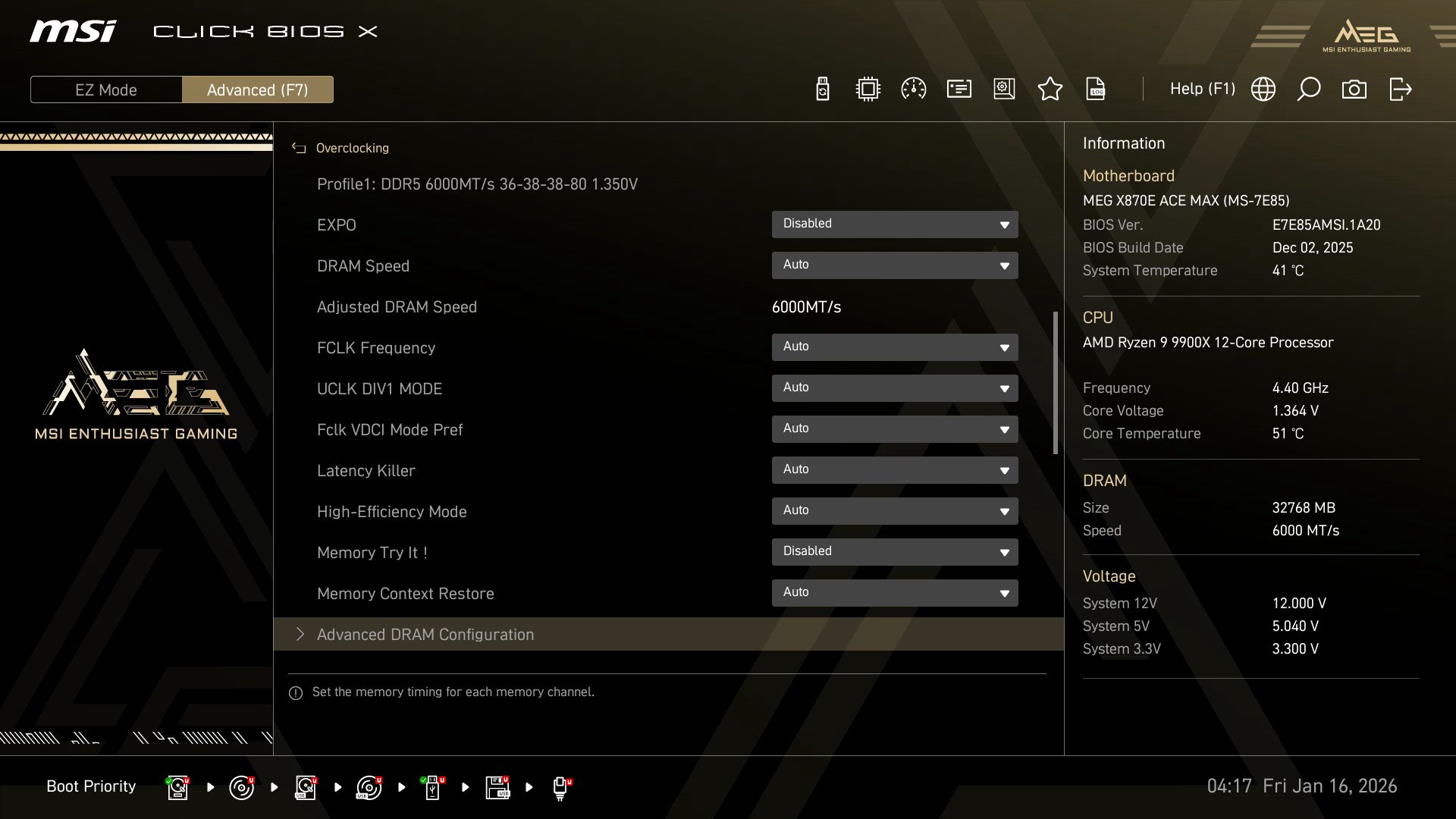The image size is (1456, 819).
Task: Switch to EZ Mode tab
Action: [106, 89]
